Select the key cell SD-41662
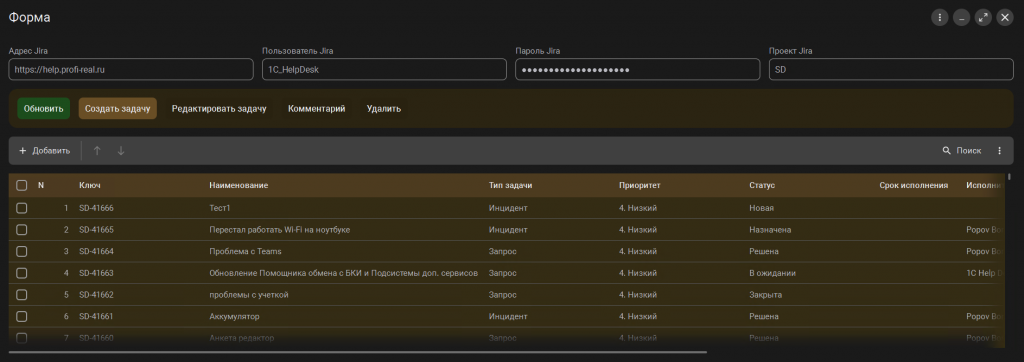This screenshot has width=1024, height=362. pos(97,295)
